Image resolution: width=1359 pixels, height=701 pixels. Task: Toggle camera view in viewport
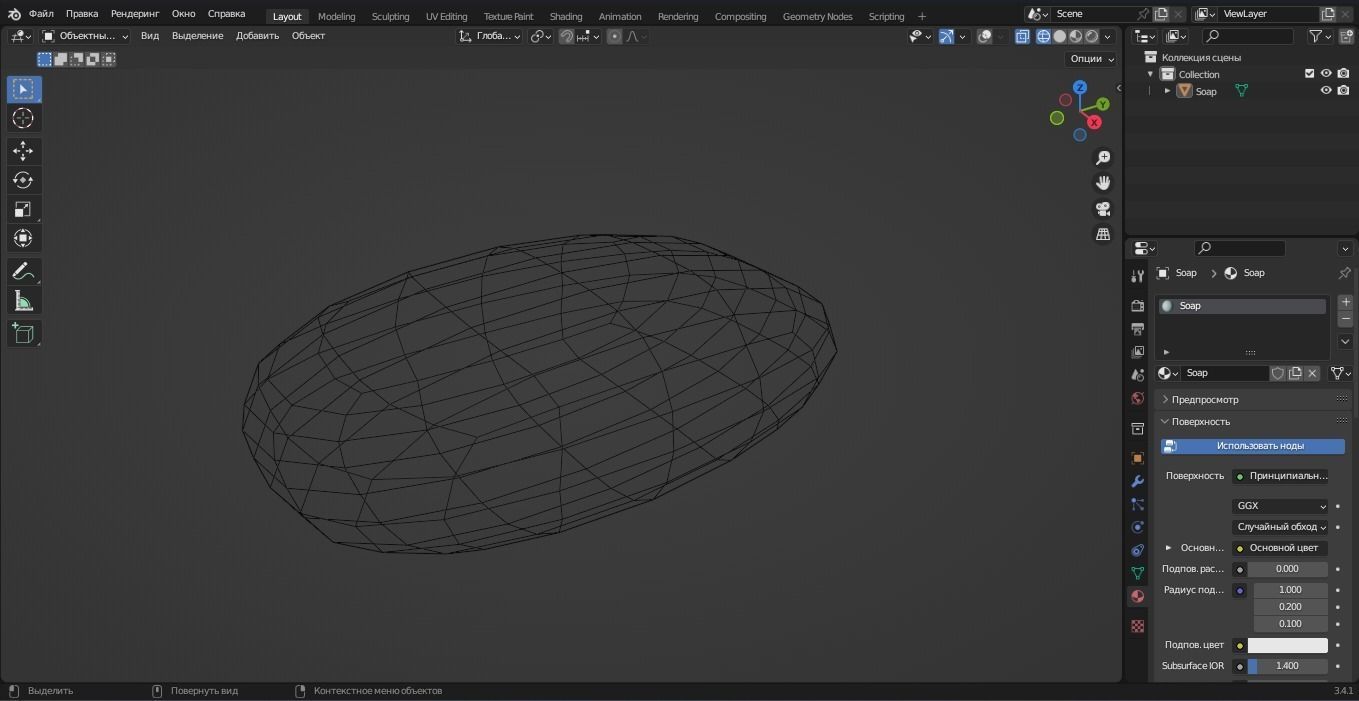tap(1103, 209)
